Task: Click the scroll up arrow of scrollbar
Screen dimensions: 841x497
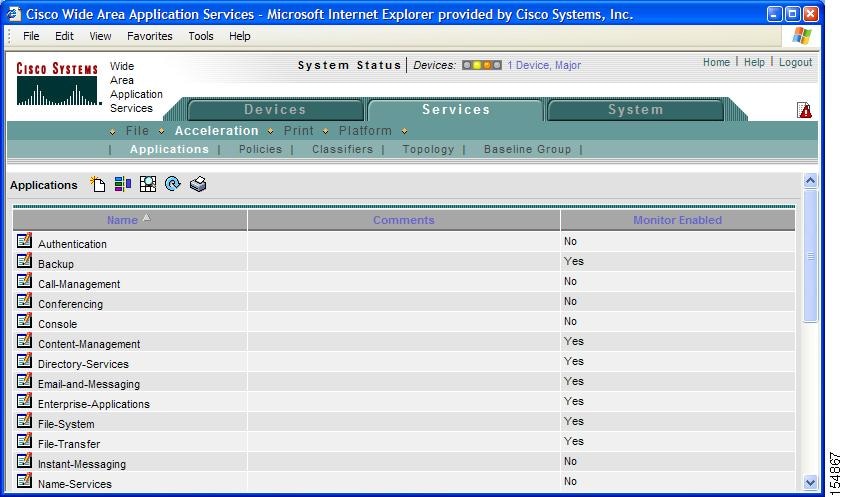Action: pos(810,181)
